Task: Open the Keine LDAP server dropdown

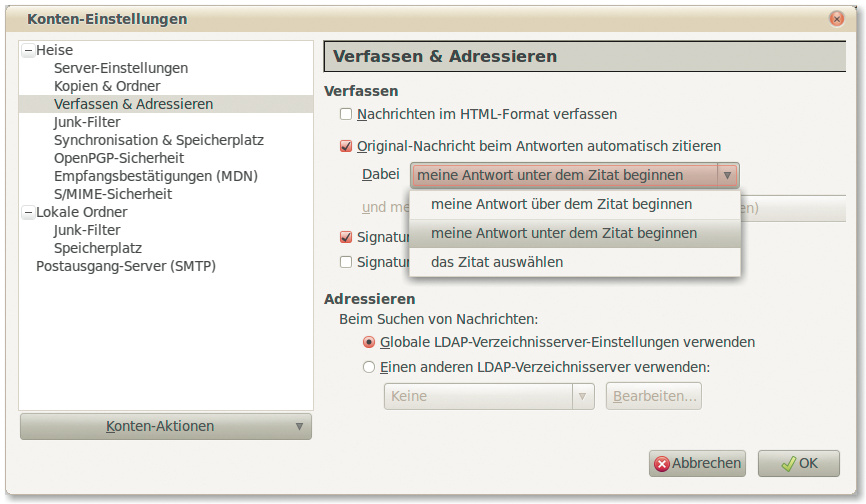Action: pos(489,396)
